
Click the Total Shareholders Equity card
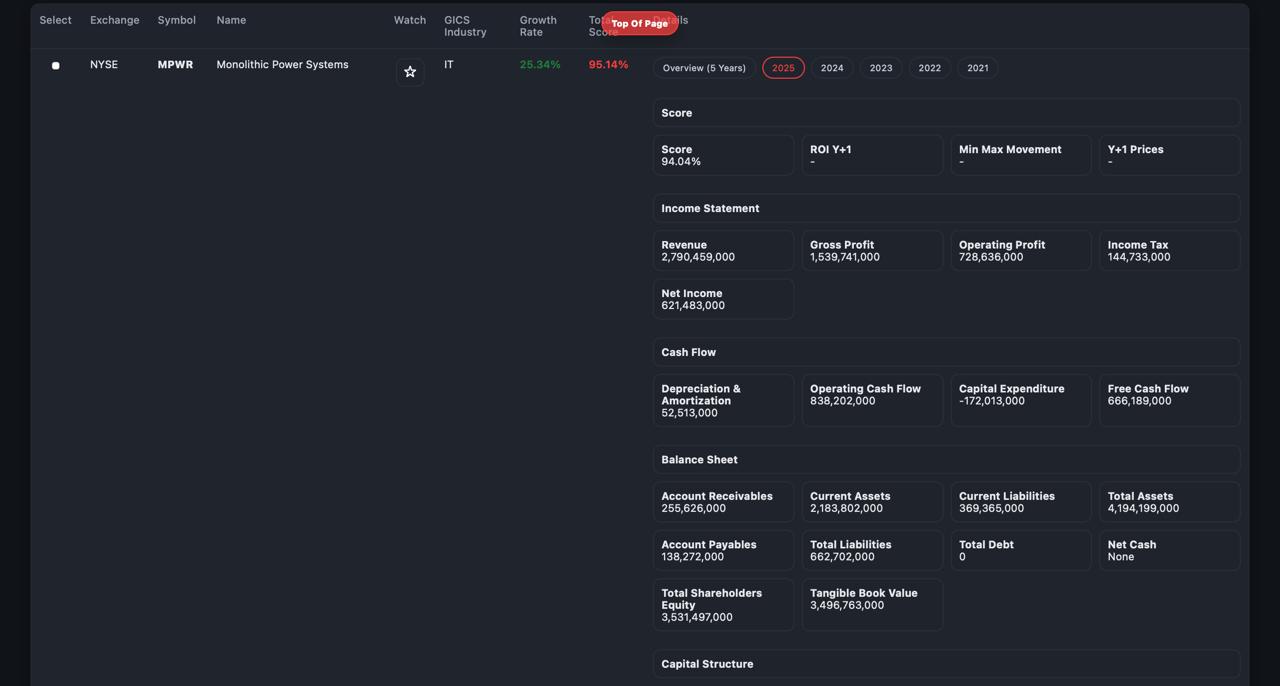723,605
